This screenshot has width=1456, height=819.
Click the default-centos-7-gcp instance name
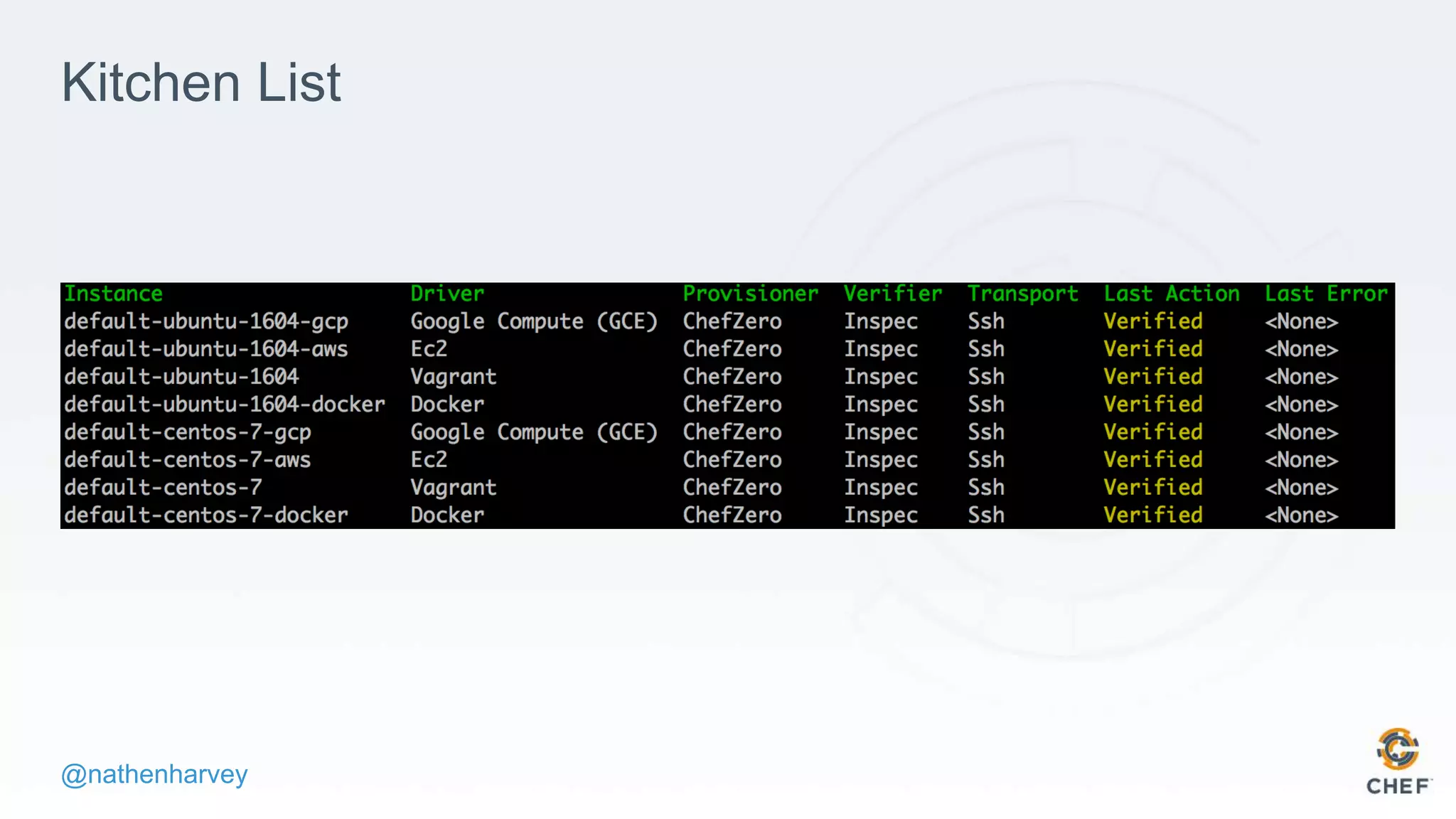pyautogui.click(x=188, y=432)
